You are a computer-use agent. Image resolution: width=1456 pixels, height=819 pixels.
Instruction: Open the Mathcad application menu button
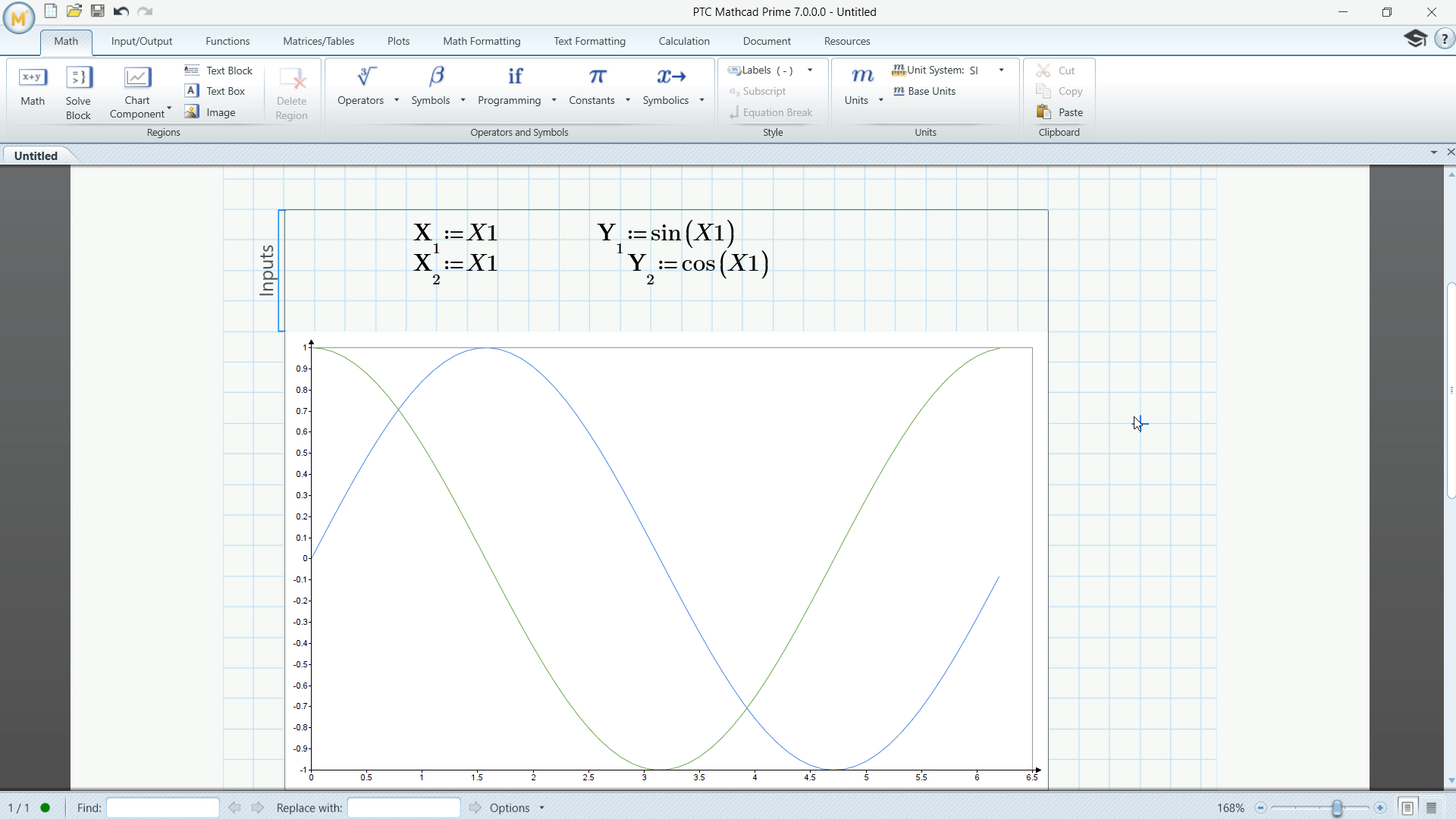click(x=18, y=18)
